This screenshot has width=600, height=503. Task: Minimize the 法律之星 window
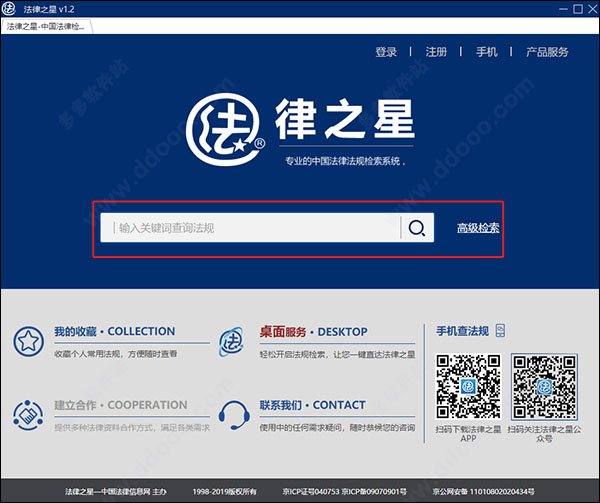pos(563,9)
